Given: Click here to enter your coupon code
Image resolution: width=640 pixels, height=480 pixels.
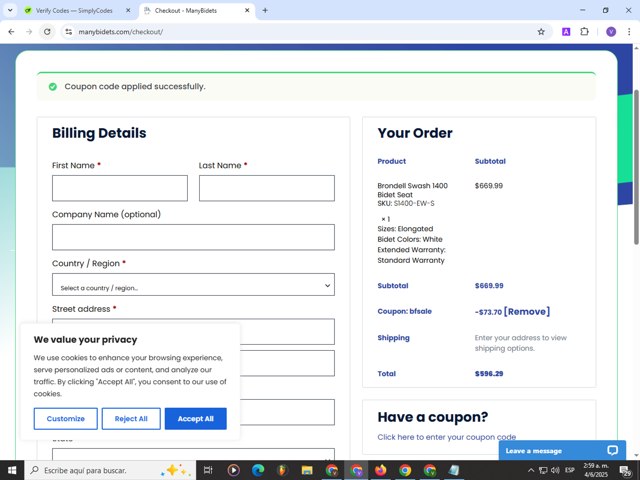Looking at the screenshot, I should coord(447,437).
